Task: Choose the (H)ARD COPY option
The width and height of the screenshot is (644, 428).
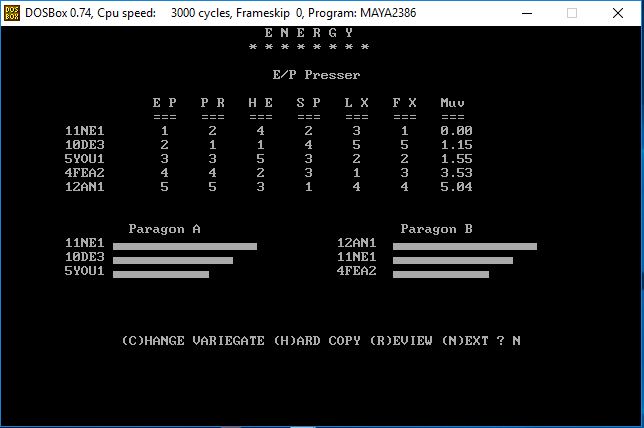Action: [x=317, y=341]
